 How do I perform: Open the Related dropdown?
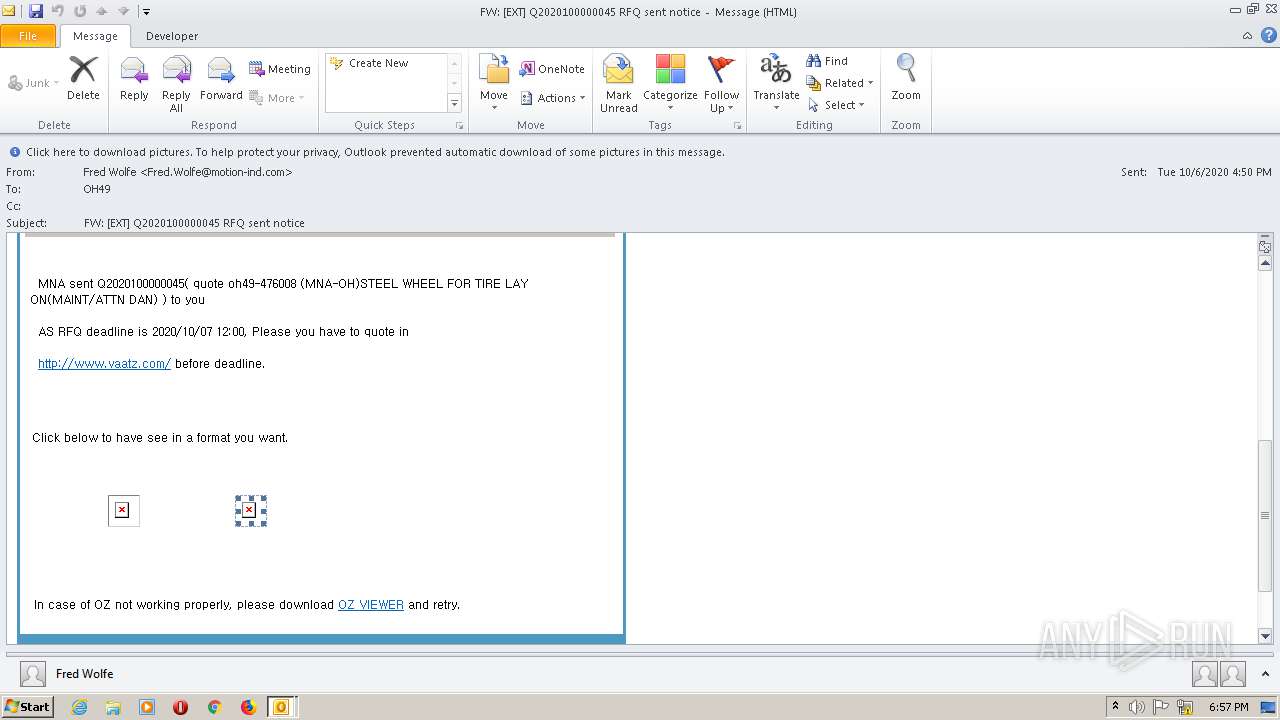coord(841,83)
